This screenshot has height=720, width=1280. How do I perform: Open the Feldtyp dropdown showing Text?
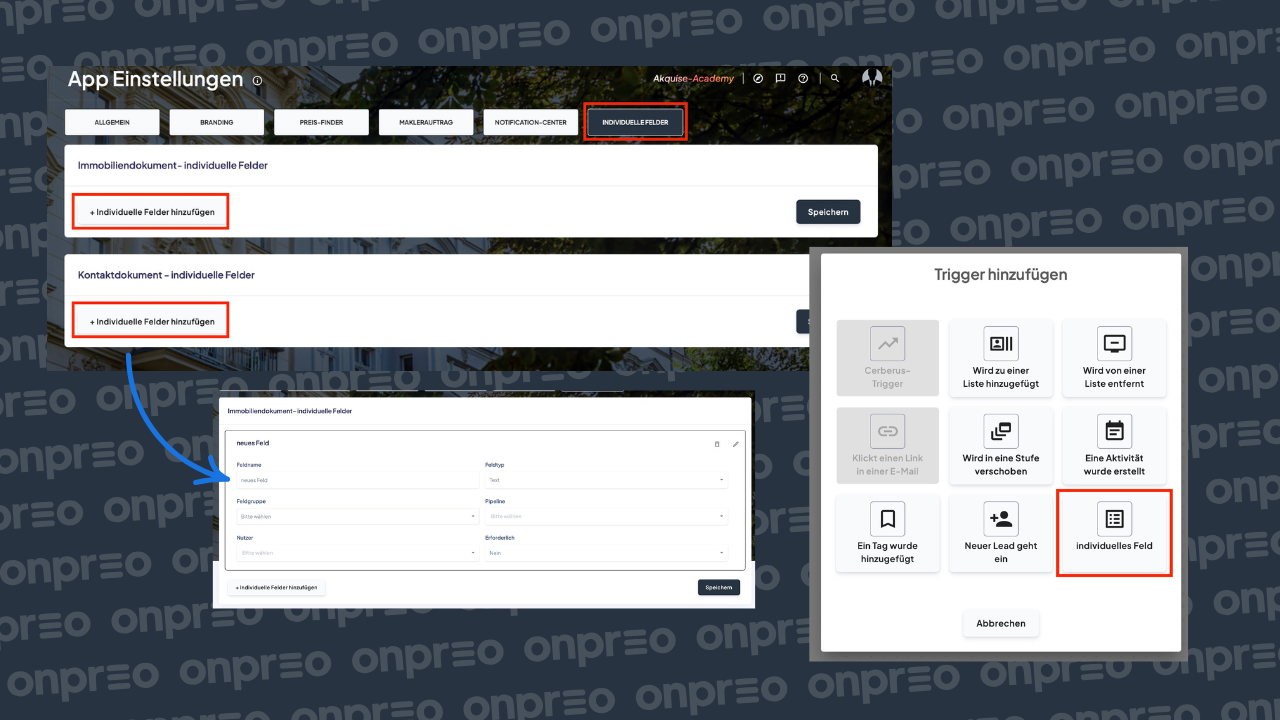point(606,480)
